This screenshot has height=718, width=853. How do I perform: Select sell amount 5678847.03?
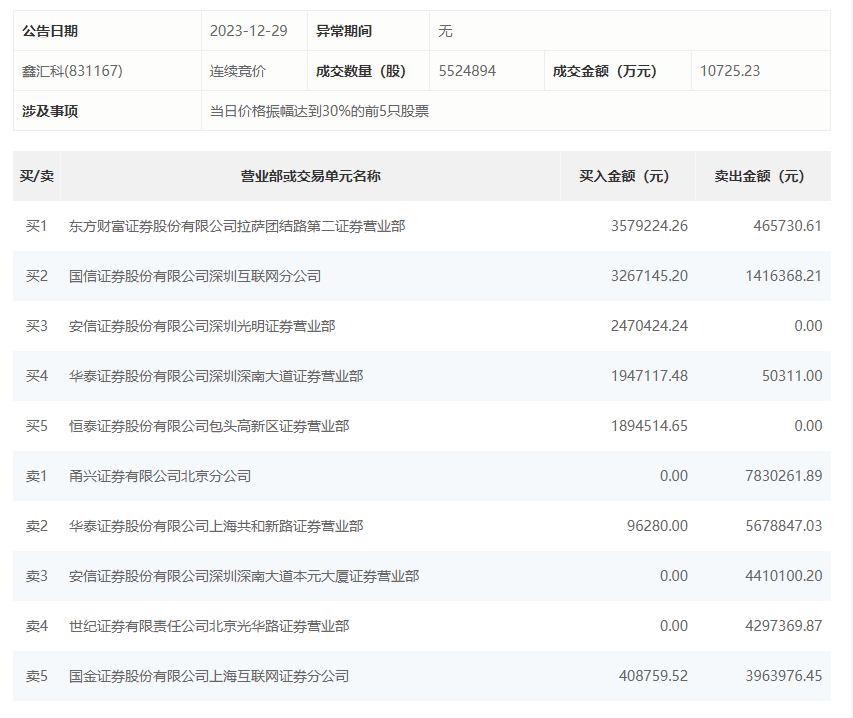pyautogui.click(x=783, y=527)
